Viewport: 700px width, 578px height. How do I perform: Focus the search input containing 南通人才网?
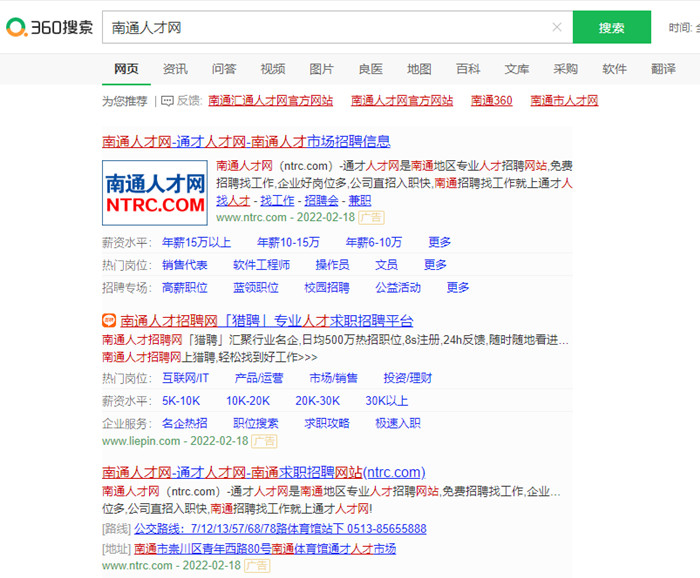[337, 27]
